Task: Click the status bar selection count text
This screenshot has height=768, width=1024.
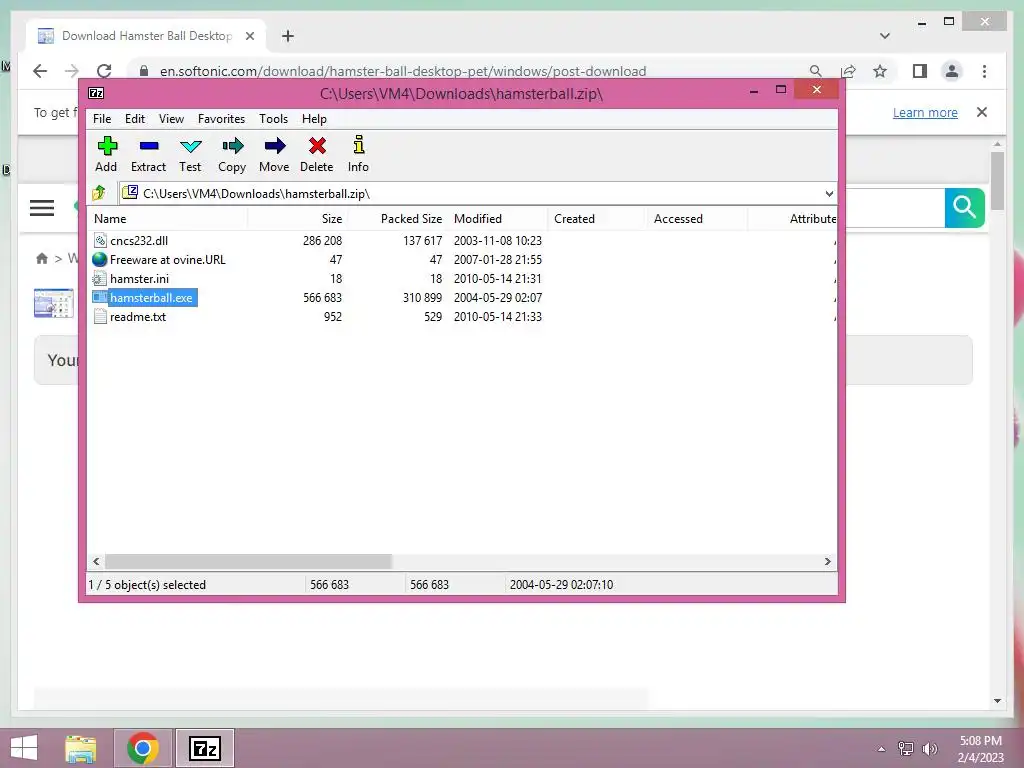Action: coord(147,584)
